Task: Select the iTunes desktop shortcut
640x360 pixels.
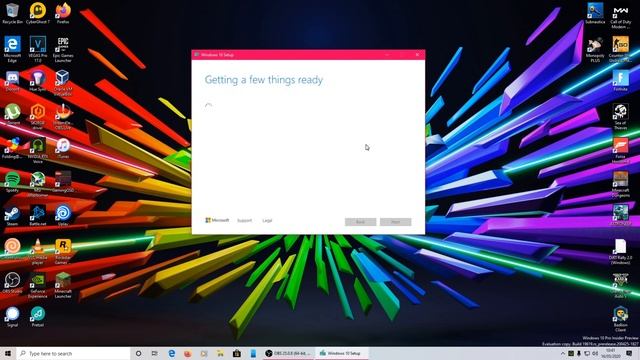Action: click(63, 148)
